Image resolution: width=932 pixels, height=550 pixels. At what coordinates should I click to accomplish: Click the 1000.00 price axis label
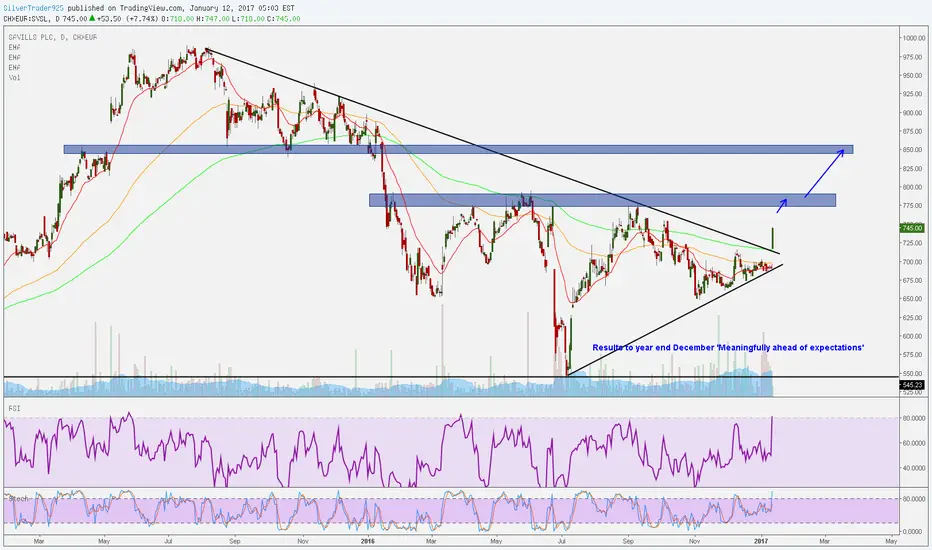point(912,38)
